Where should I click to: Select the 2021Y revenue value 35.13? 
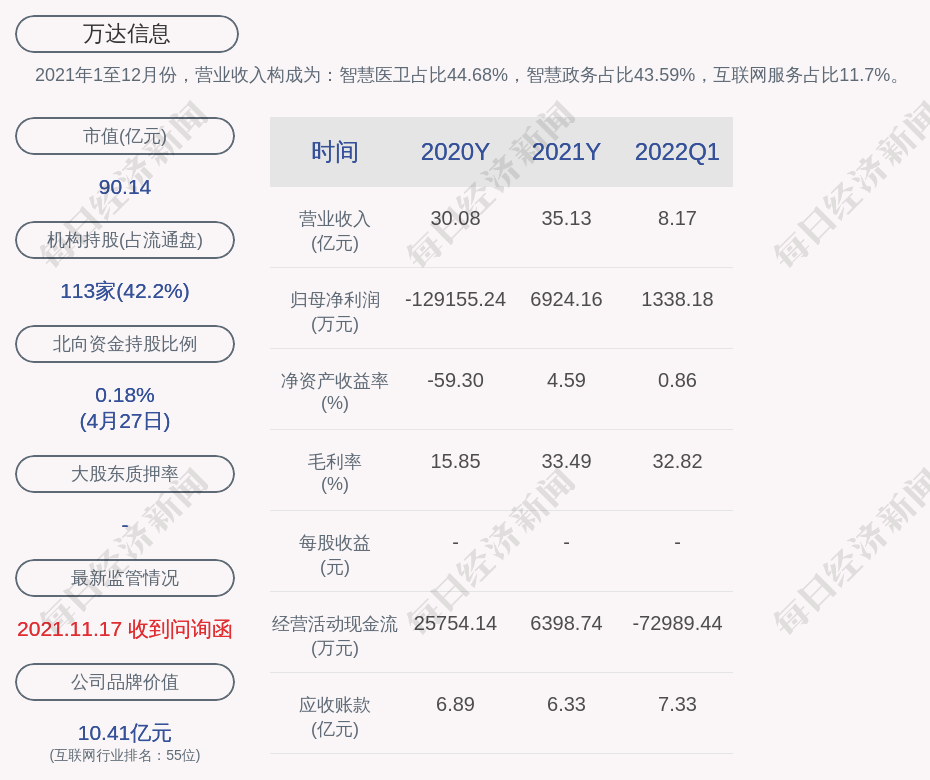(566, 218)
